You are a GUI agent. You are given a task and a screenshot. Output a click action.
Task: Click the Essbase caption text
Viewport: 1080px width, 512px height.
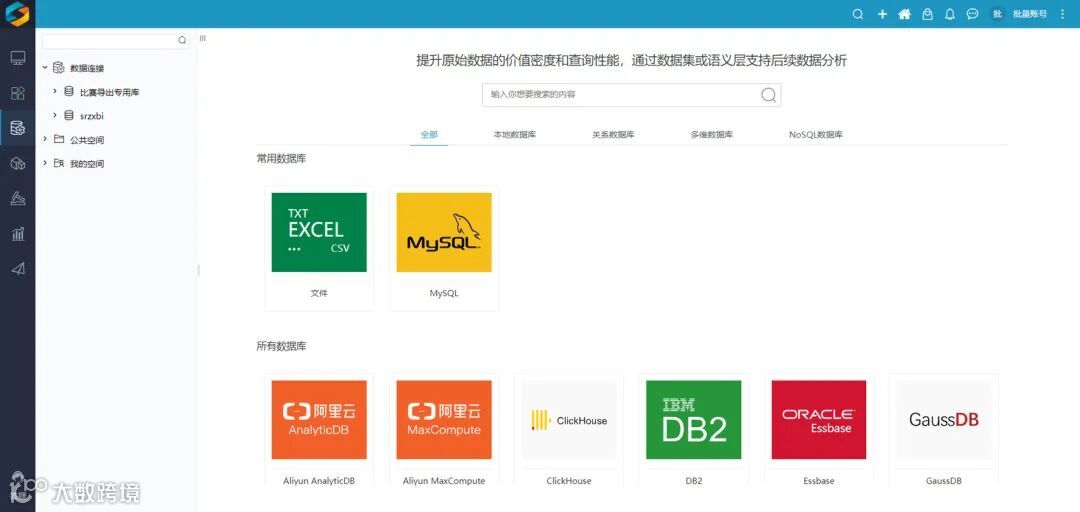818,481
